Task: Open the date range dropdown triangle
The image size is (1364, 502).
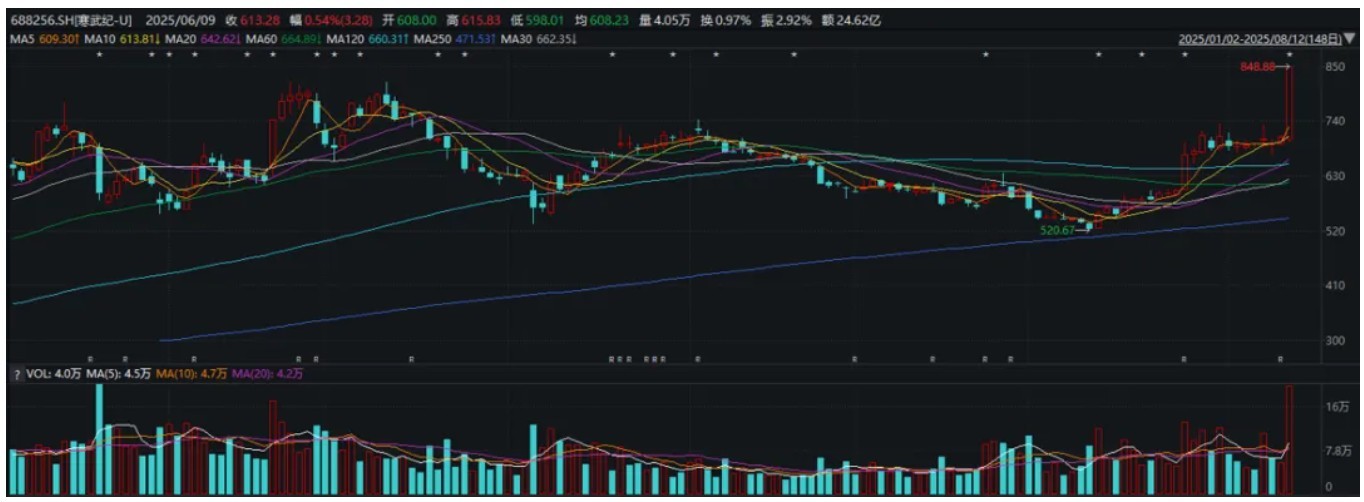Action: pyautogui.click(x=1350, y=39)
